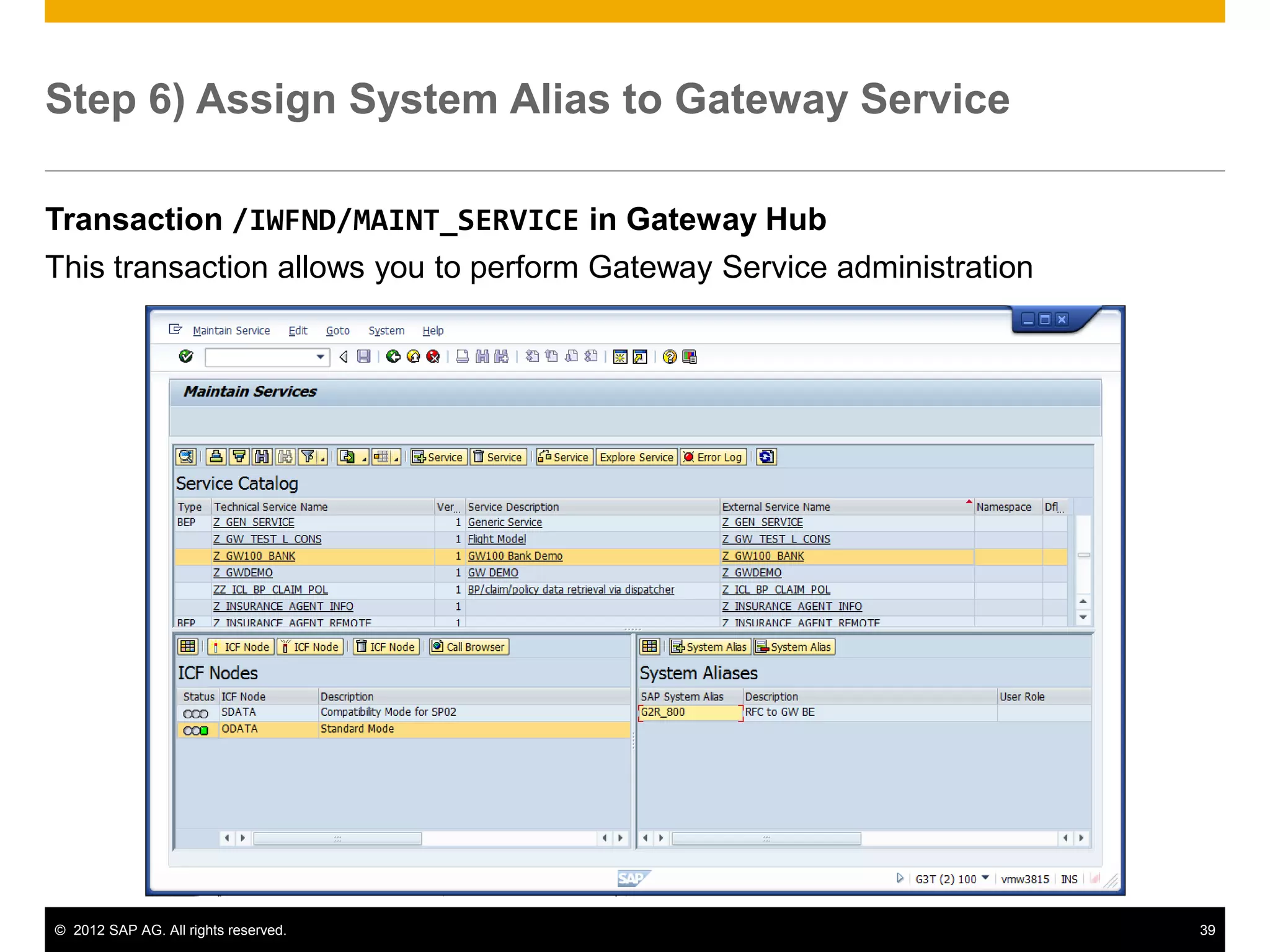Open the Maintain Service menu
The height and width of the screenshot is (952, 1270).
[x=231, y=330]
